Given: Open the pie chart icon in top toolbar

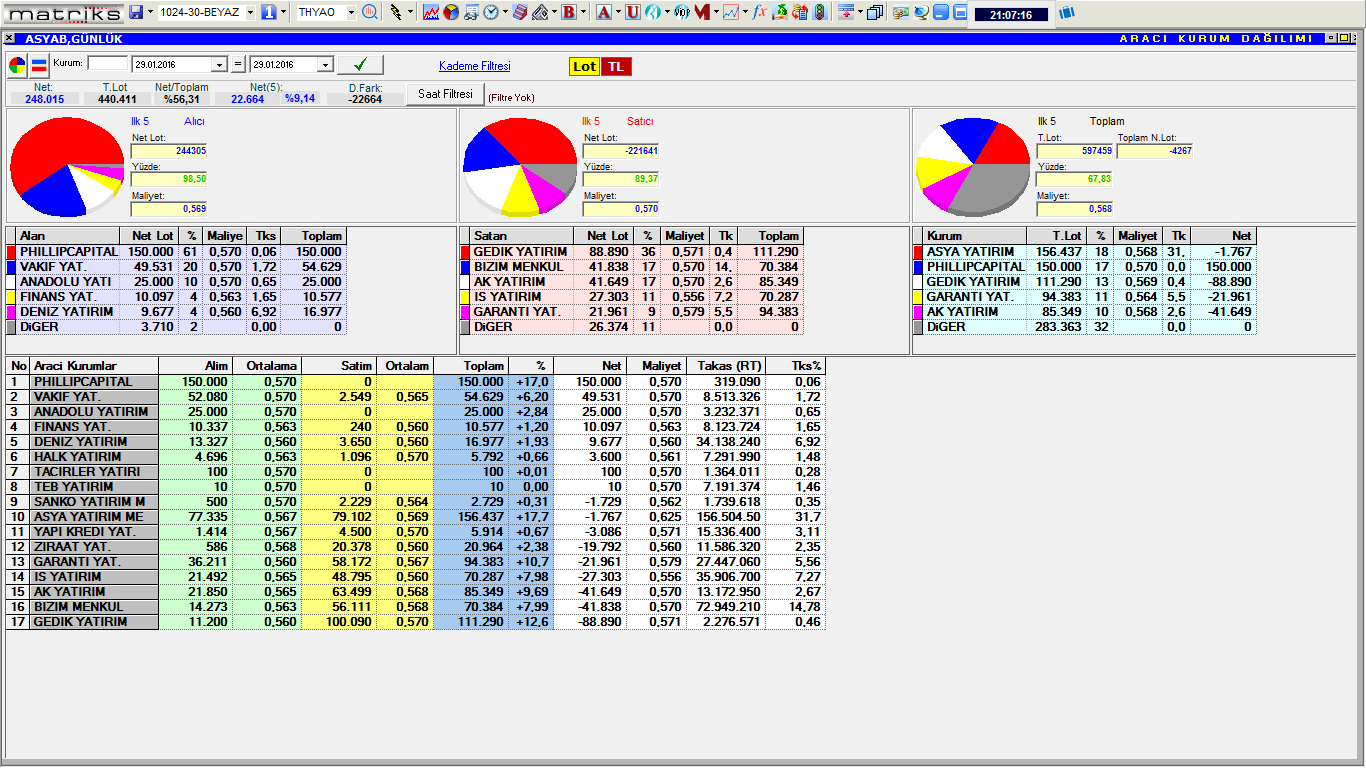Looking at the screenshot, I should 451,12.
